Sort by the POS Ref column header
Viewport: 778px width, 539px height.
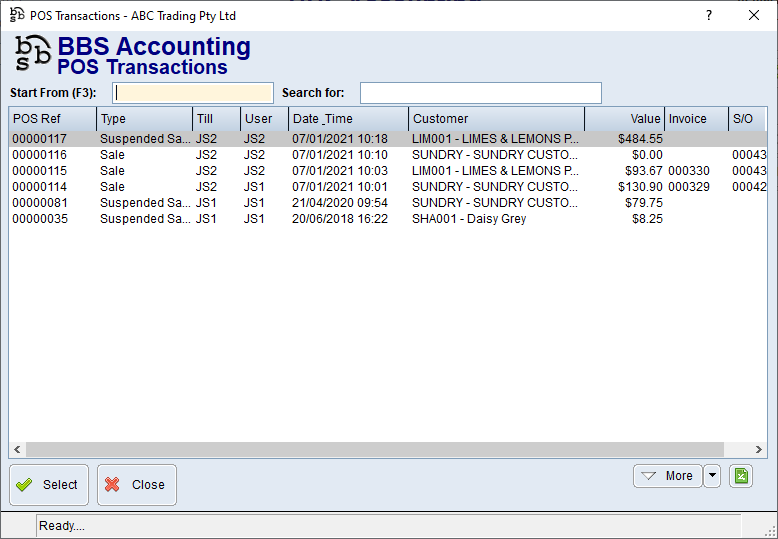[52, 119]
